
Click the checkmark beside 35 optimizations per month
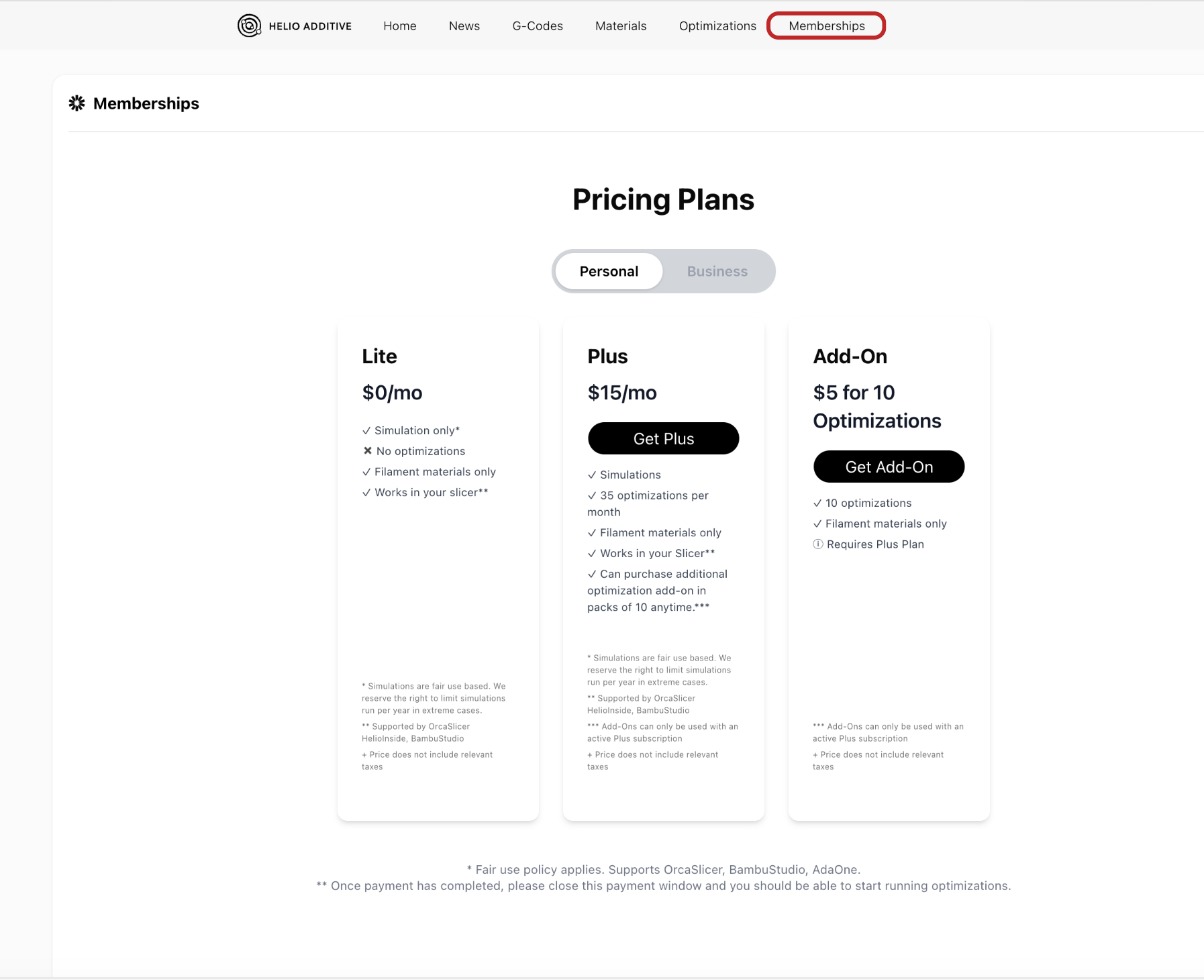pyautogui.click(x=592, y=496)
